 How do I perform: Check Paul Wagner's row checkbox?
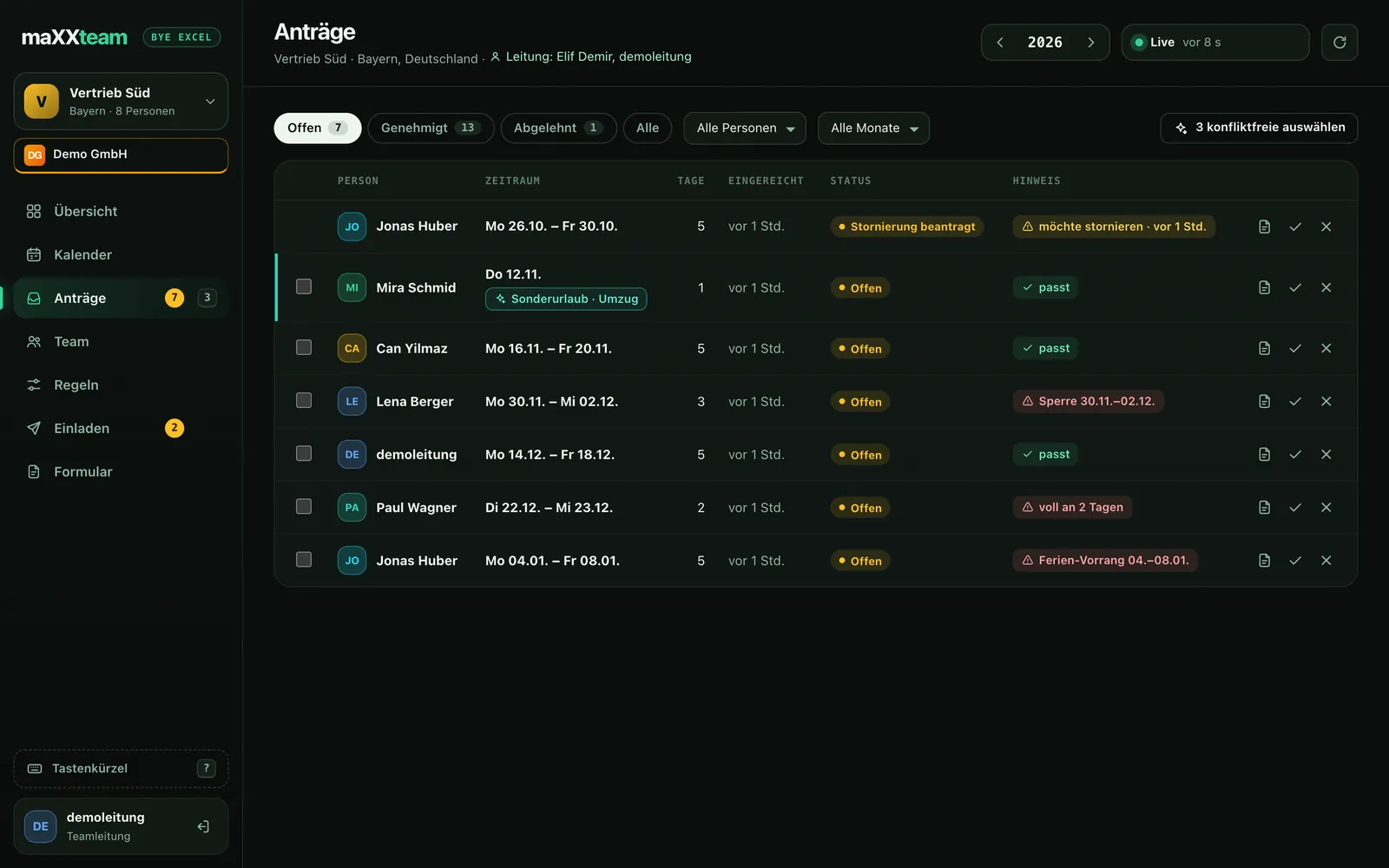click(x=304, y=506)
